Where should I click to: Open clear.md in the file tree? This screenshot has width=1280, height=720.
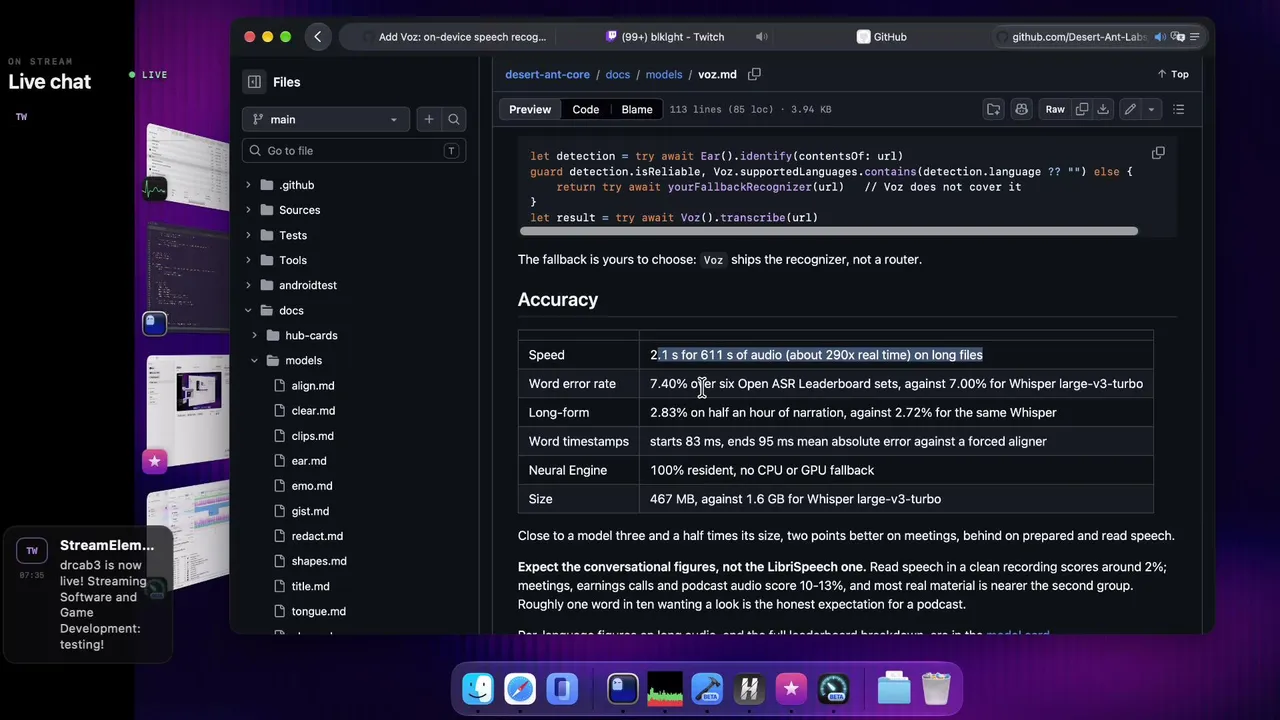[x=313, y=411]
